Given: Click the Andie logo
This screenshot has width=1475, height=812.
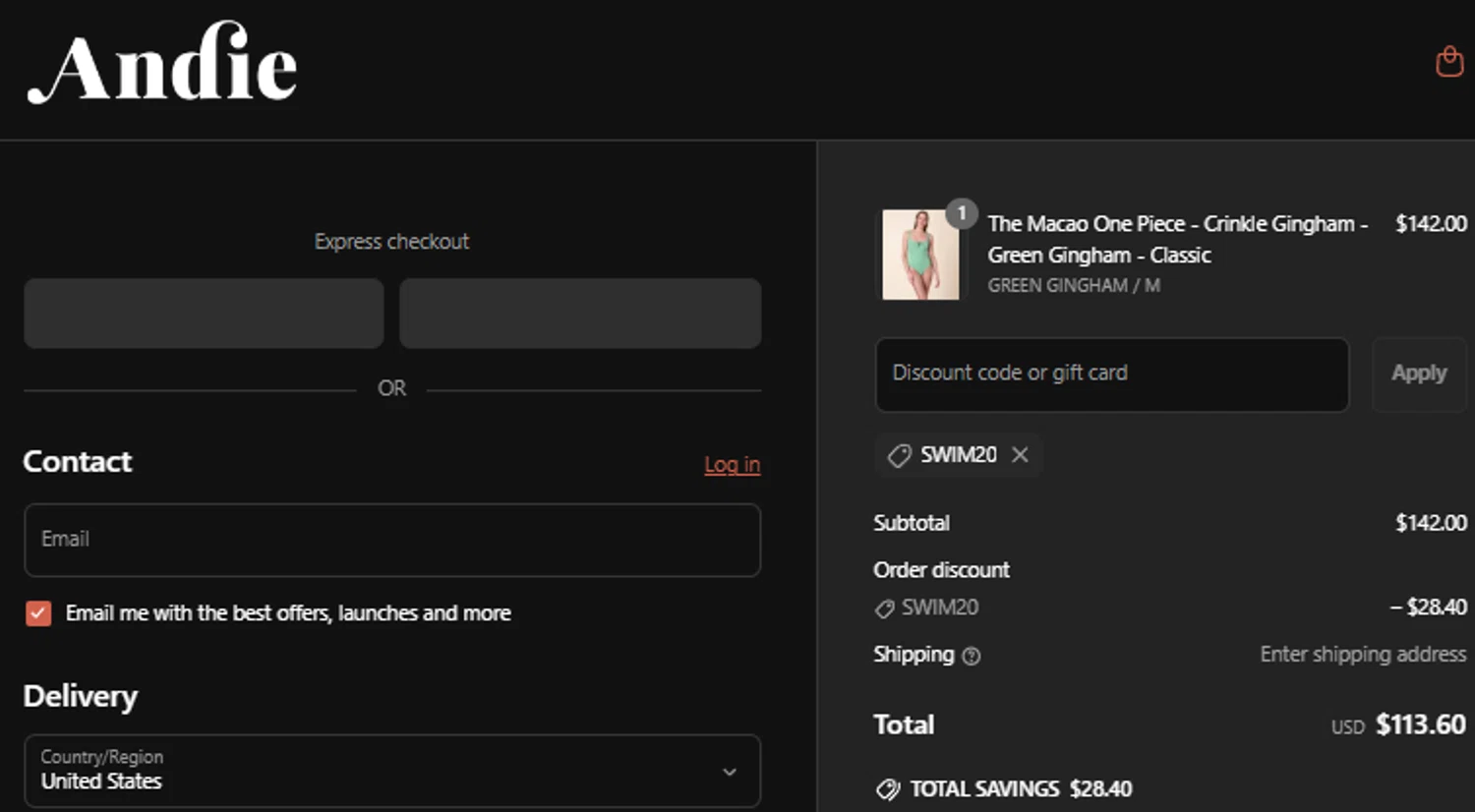Looking at the screenshot, I should pyautogui.click(x=162, y=63).
